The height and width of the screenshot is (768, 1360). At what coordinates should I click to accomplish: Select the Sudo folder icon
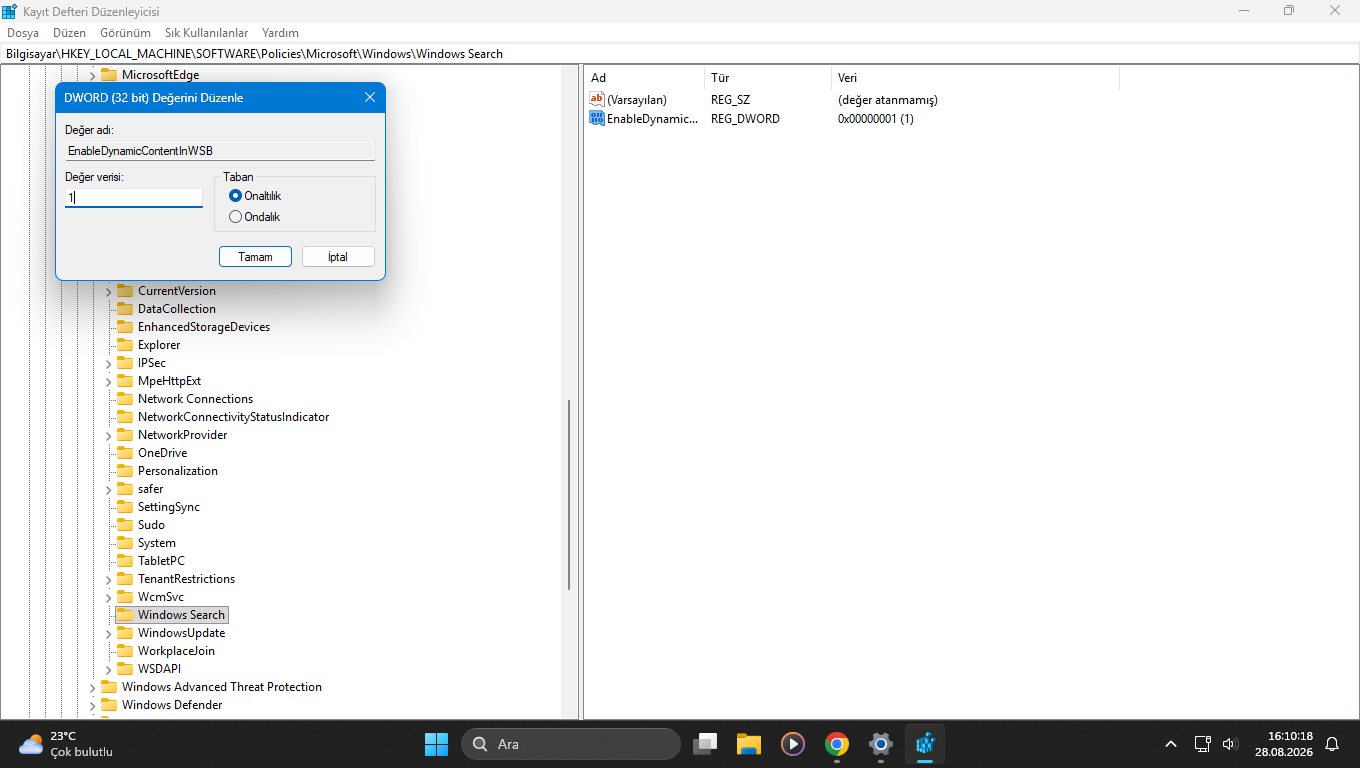pos(125,525)
